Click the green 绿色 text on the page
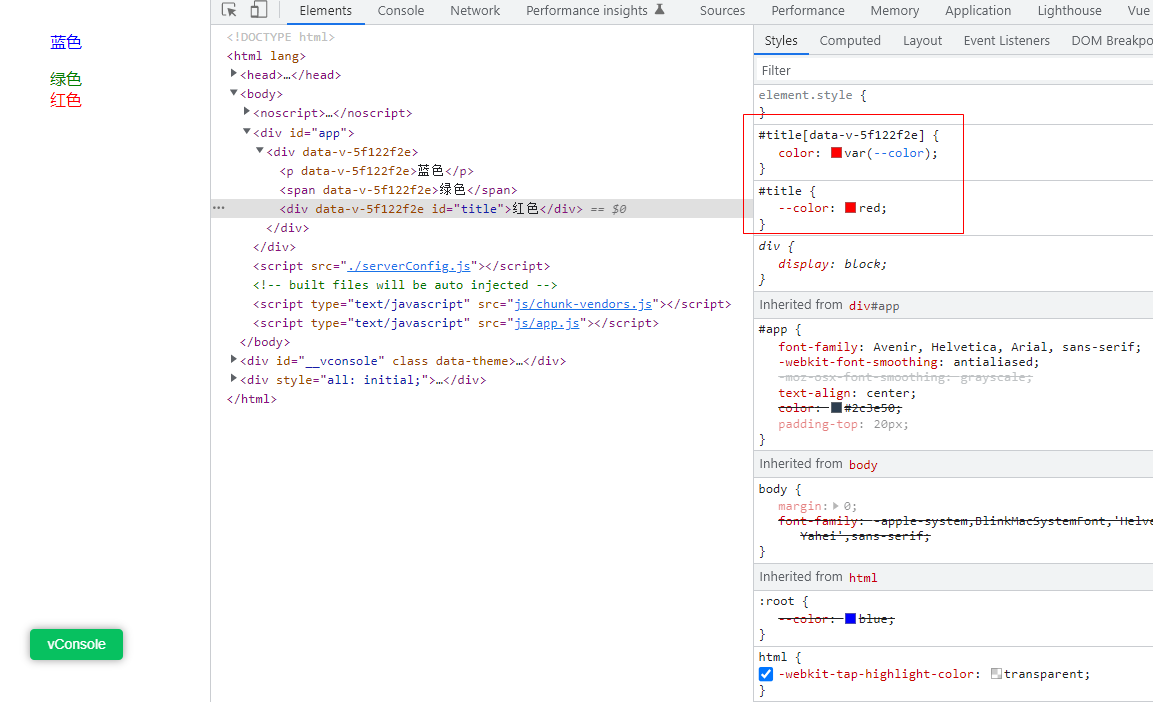 65,79
